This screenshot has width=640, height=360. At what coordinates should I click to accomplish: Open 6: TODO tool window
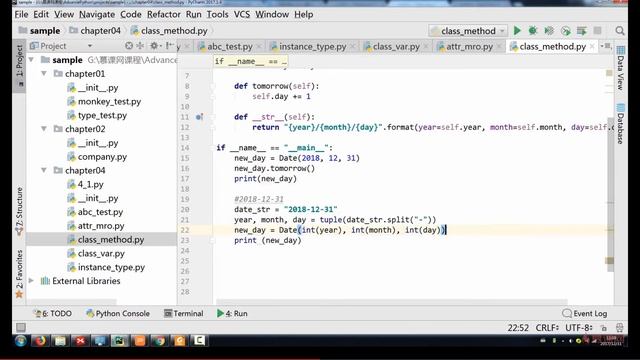(53, 313)
